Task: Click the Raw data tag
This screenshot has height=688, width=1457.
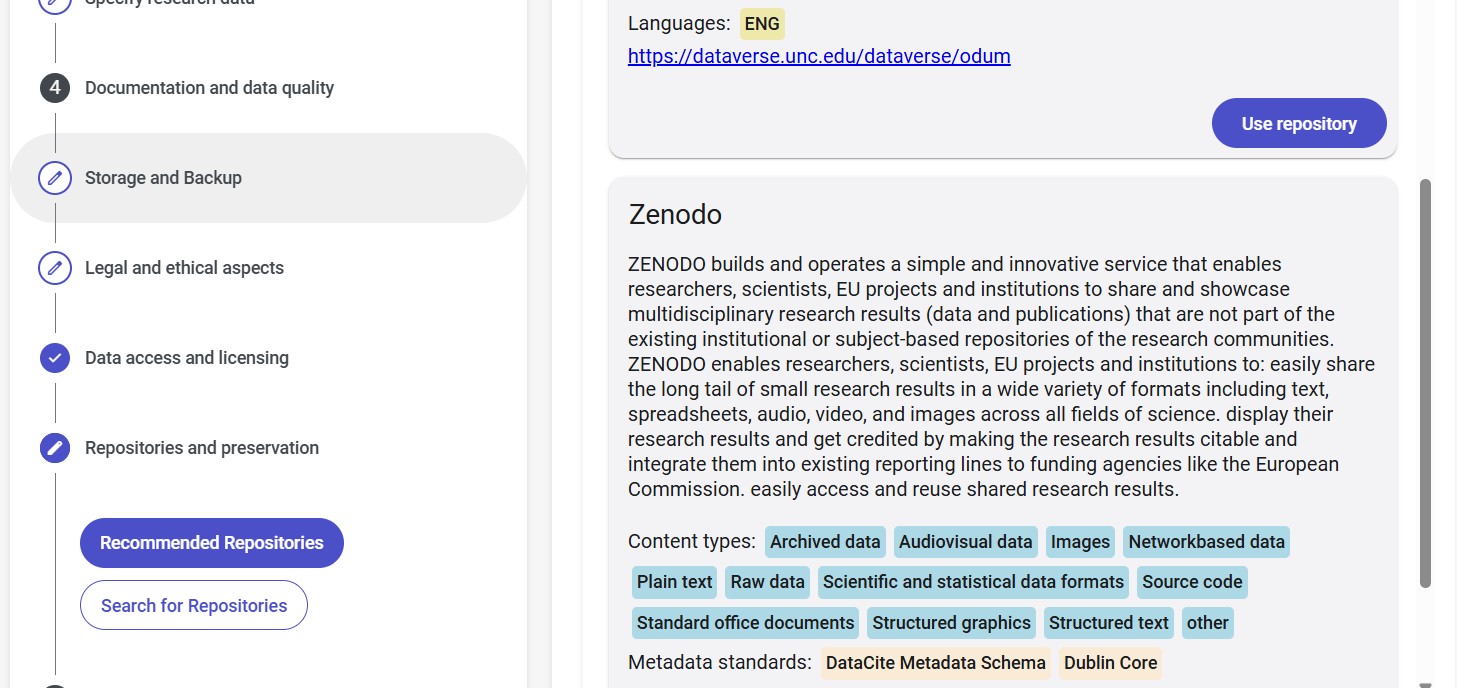Action: [768, 582]
